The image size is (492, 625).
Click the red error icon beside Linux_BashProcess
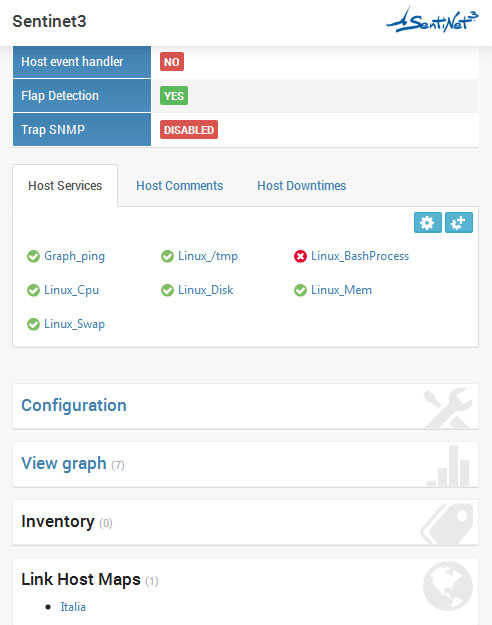300,256
